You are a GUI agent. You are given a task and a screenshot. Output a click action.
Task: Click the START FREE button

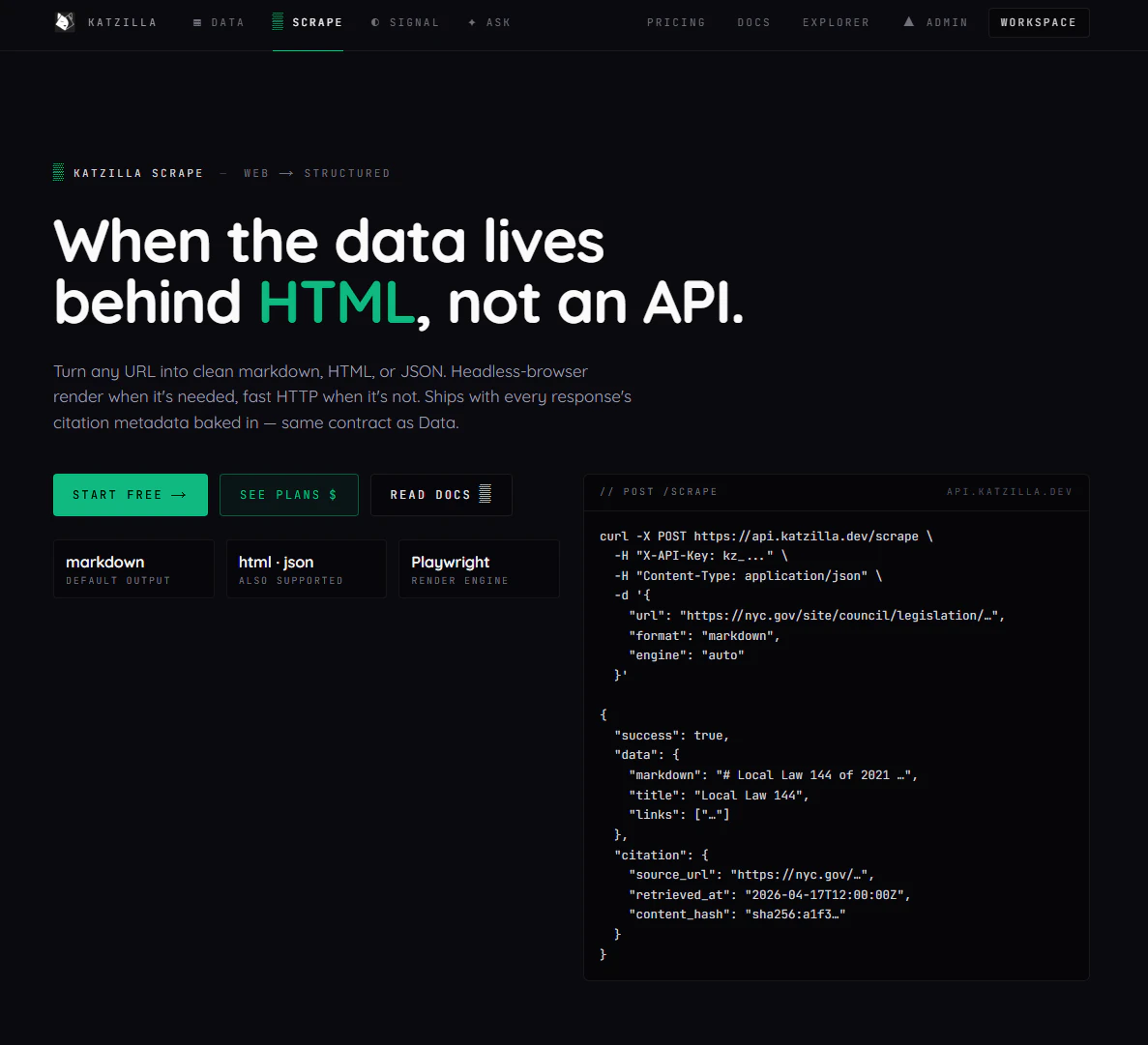point(131,494)
